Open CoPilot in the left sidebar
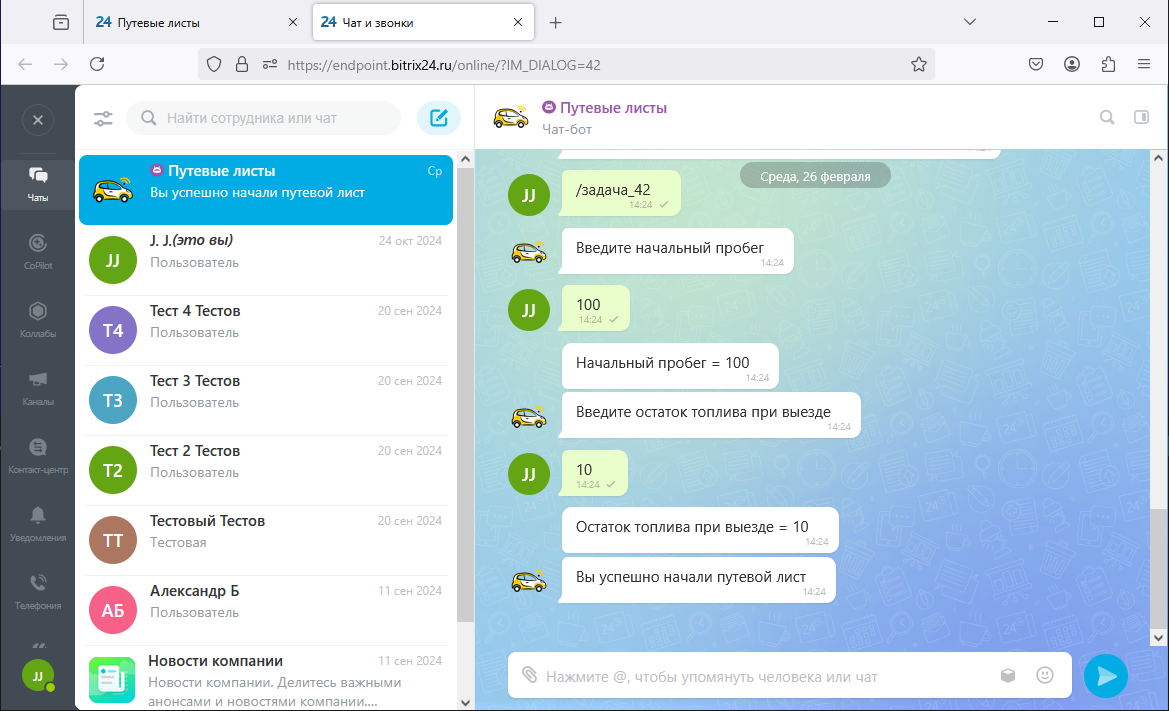The image size is (1169, 711). click(x=38, y=252)
